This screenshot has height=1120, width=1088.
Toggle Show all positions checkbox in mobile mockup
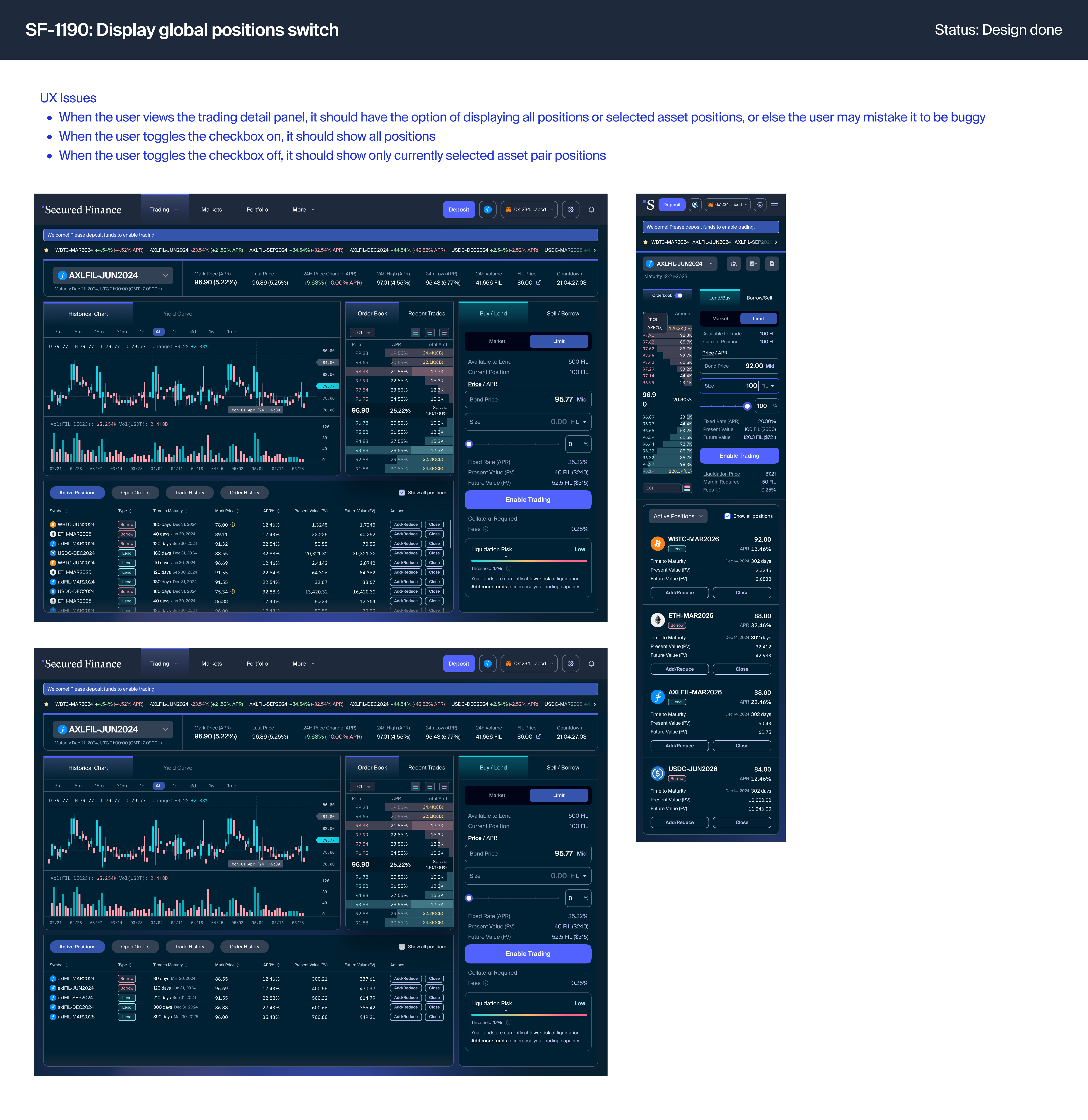coord(727,517)
